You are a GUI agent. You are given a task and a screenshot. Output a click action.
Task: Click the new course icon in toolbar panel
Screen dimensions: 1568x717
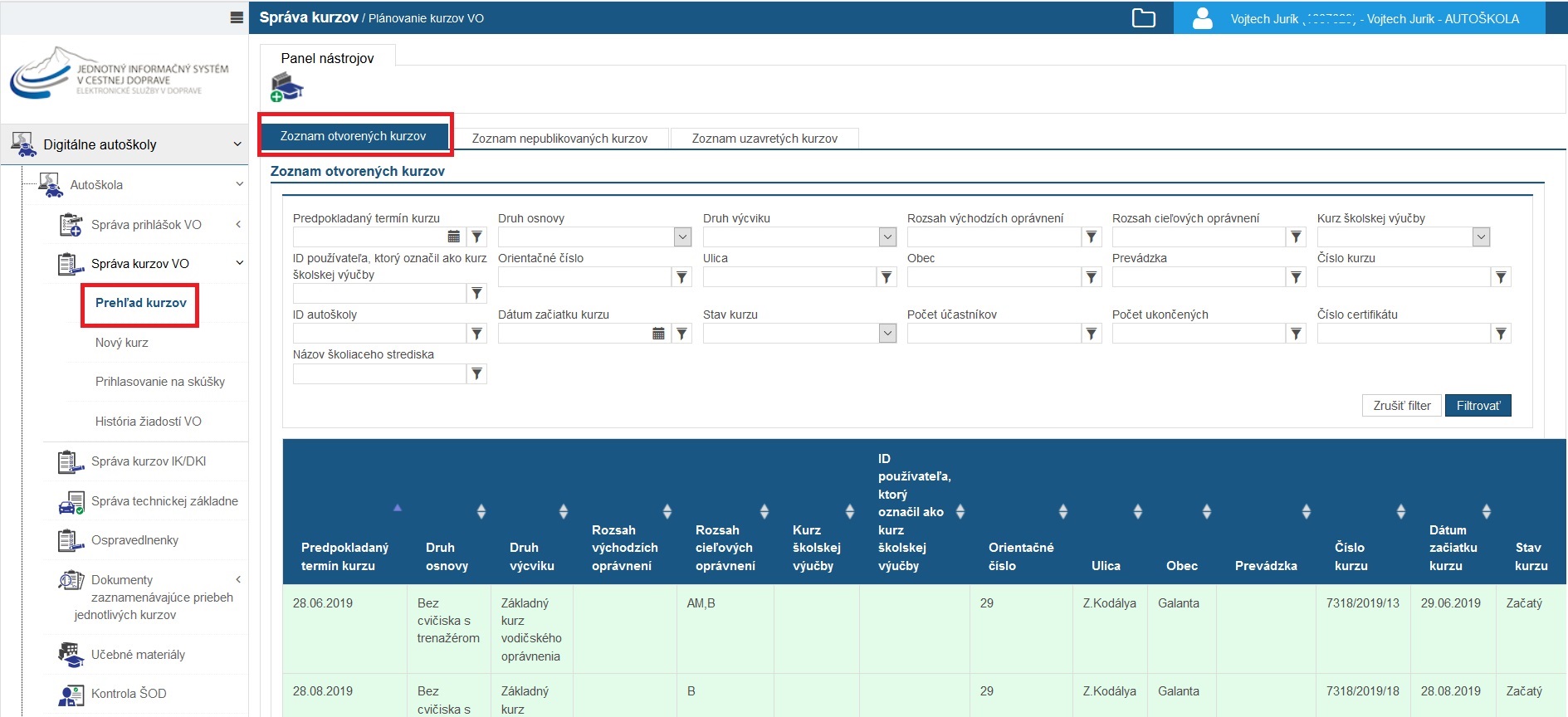(287, 87)
